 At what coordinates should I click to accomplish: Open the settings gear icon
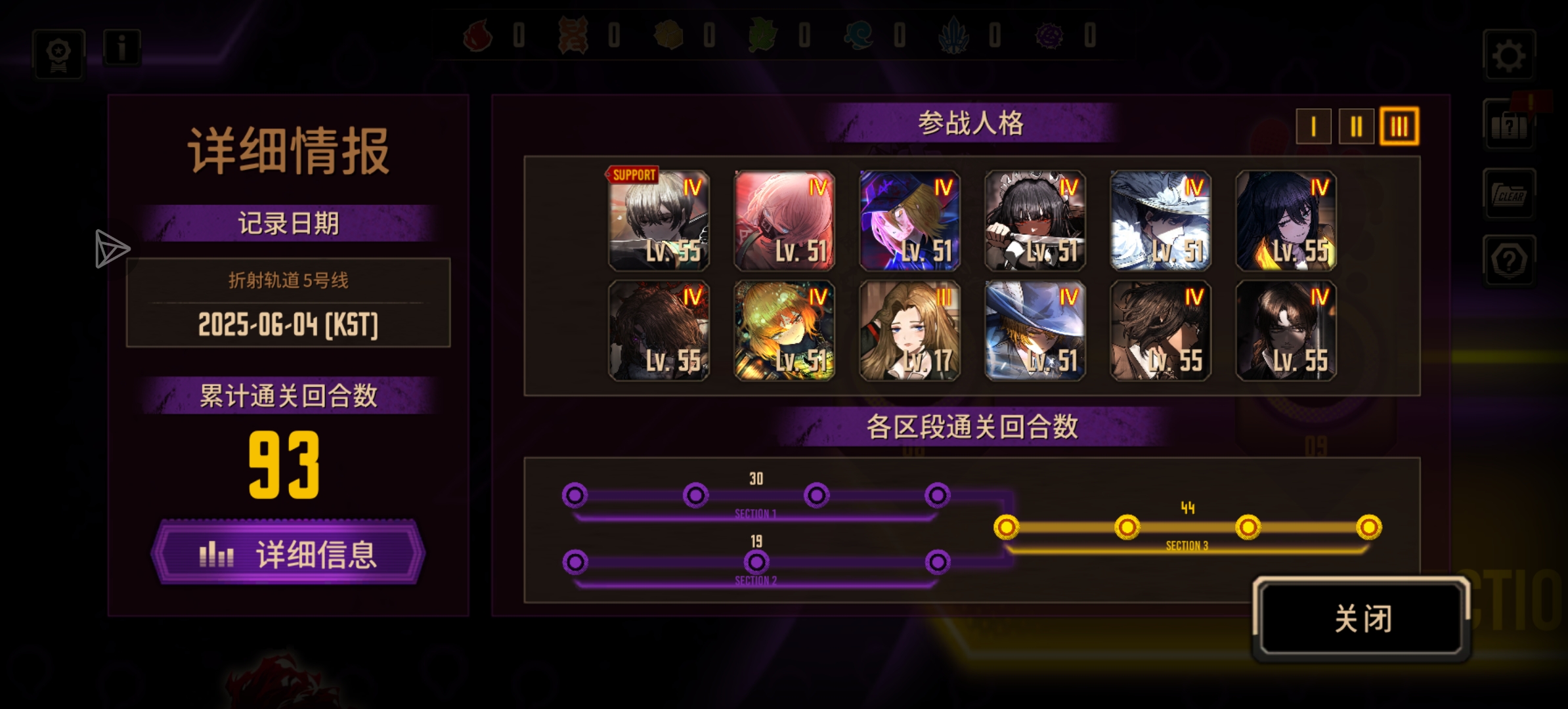(1508, 56)
